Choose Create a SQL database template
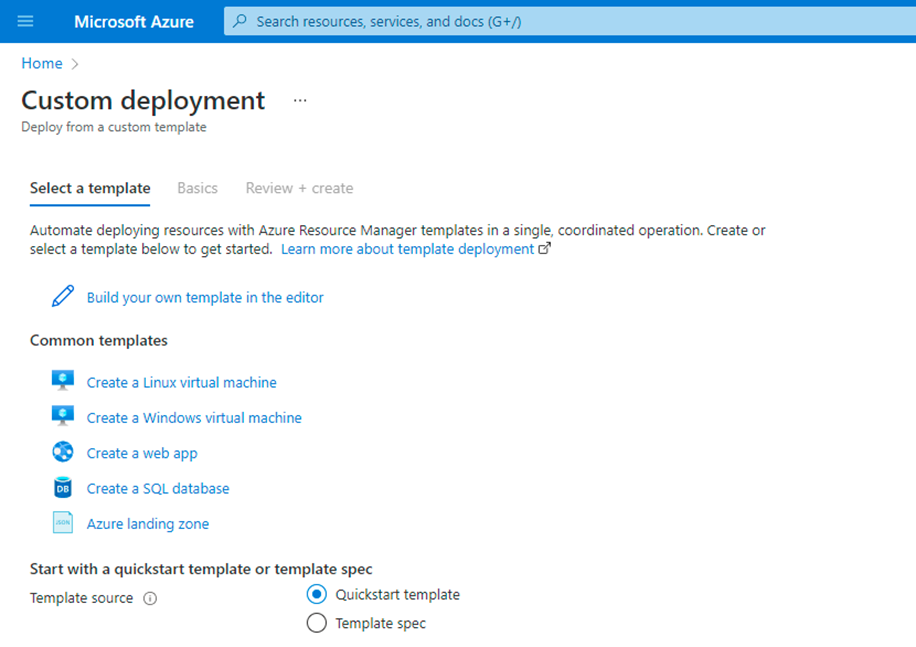The height and width of the screenshot is (647, 916). tap(158, 488)
